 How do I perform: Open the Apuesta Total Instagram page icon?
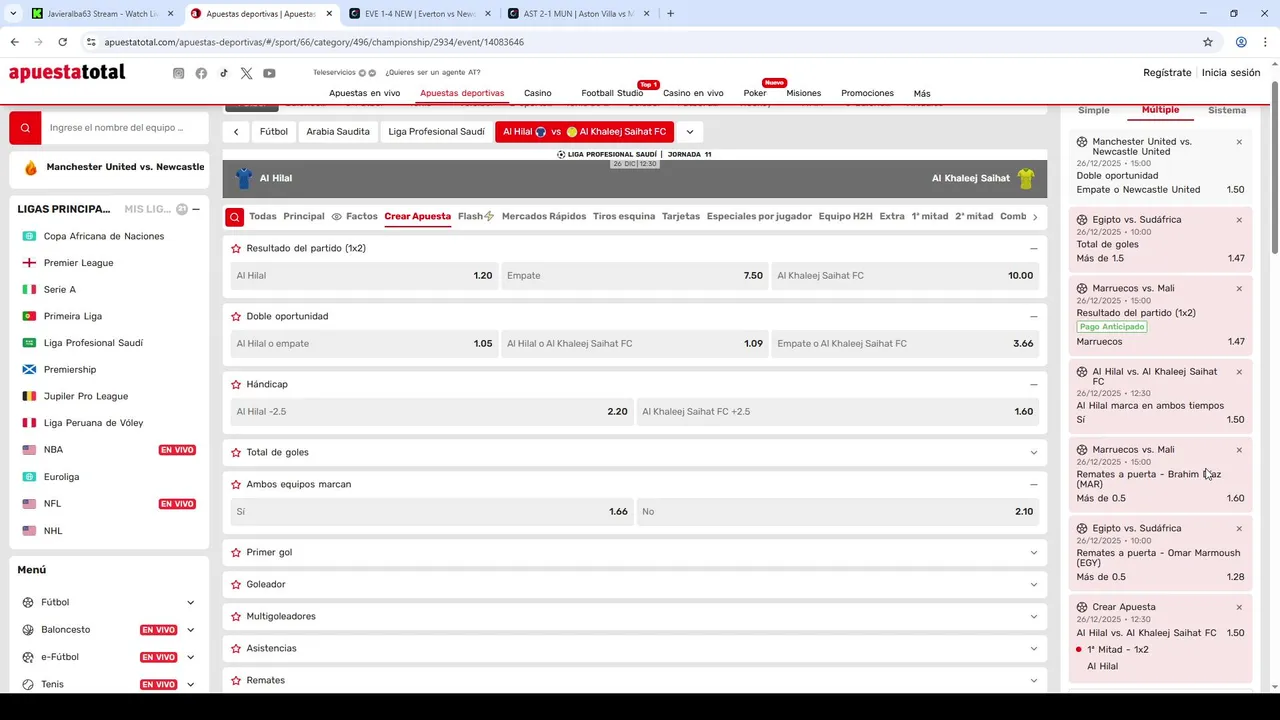tap(178, 73)
